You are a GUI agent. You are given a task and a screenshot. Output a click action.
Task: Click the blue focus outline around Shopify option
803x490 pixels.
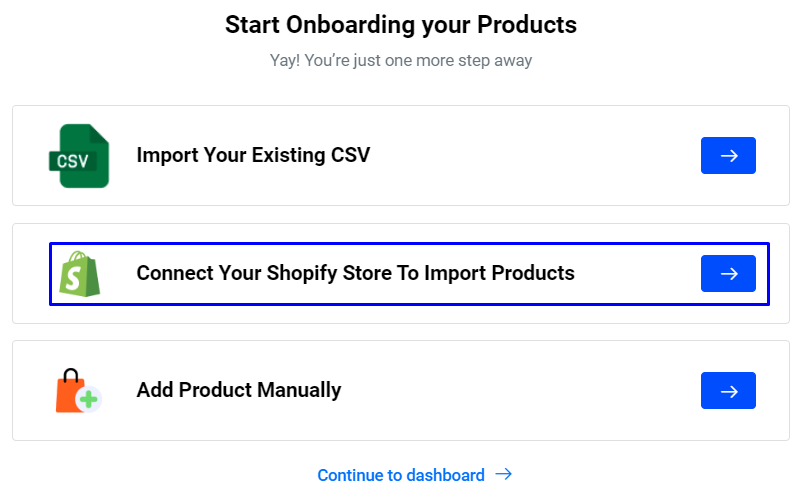tap(400, 244)
